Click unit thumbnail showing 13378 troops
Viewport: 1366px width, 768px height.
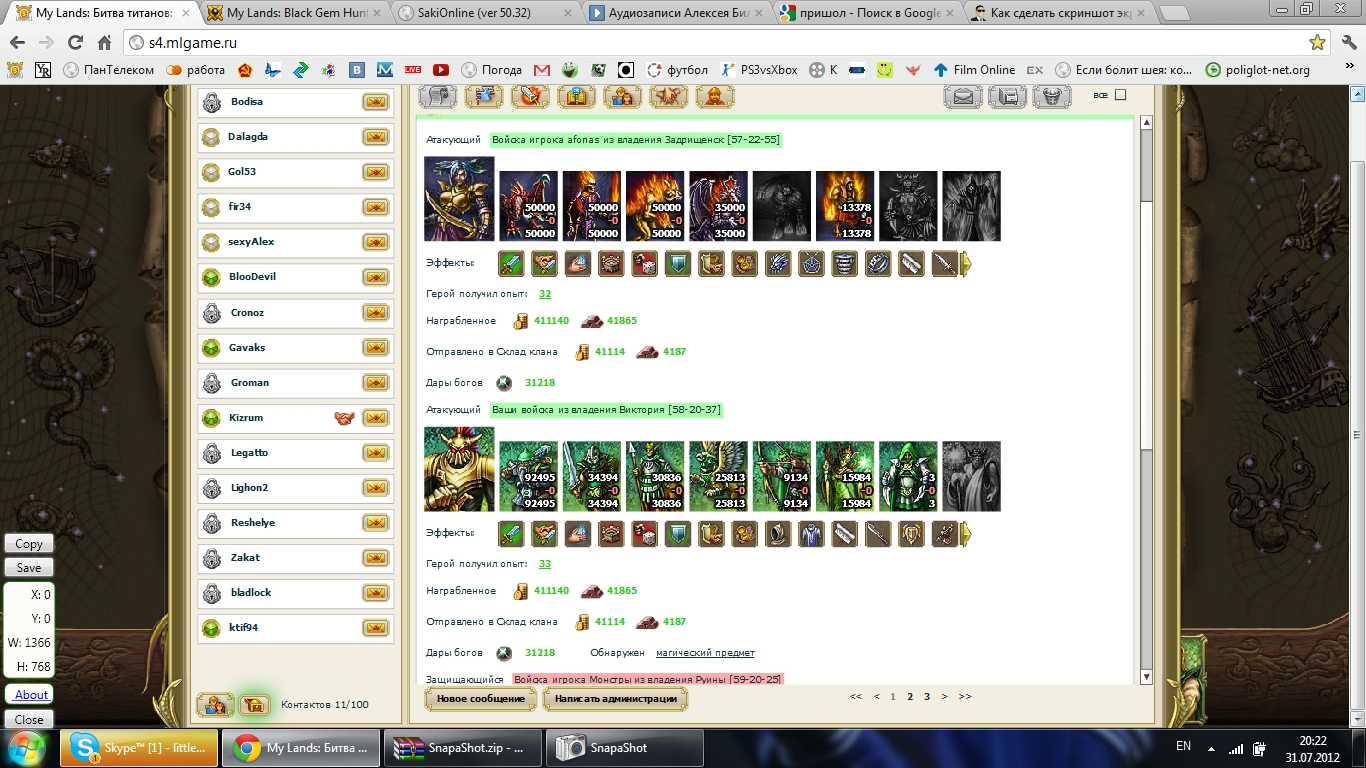(x=845, y=206)
